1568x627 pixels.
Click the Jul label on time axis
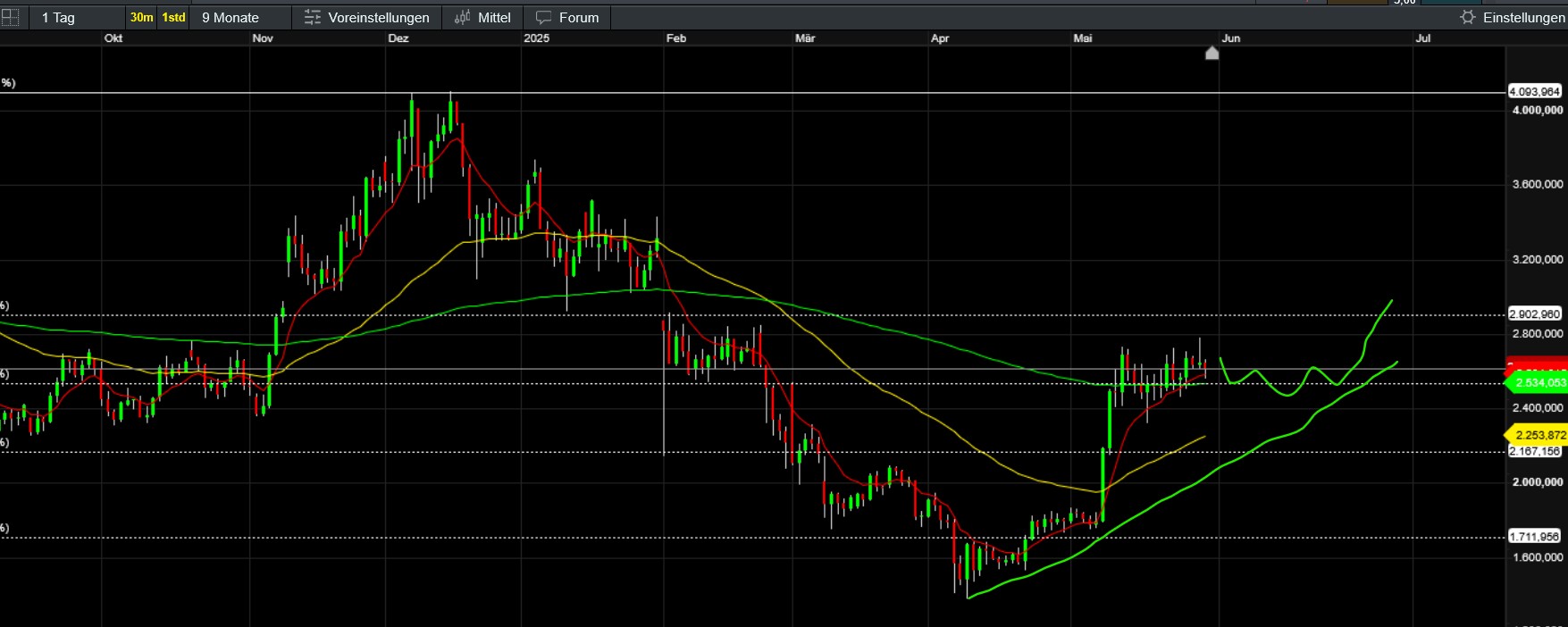(x=1423, y=38)
